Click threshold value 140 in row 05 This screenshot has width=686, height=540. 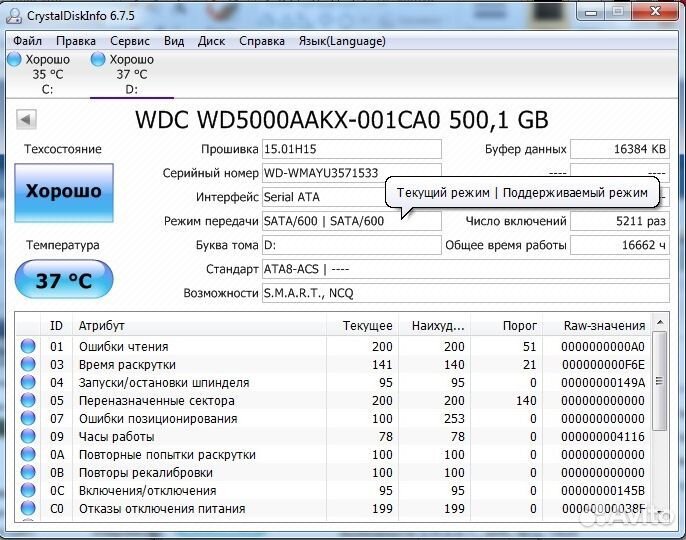pyautogui.click(x=526, y=400)
